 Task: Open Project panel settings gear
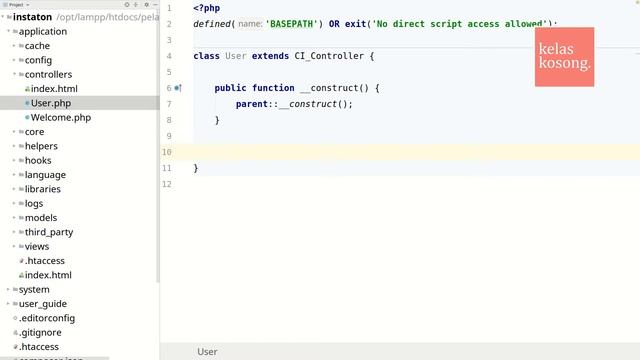[x=147, y=4]
